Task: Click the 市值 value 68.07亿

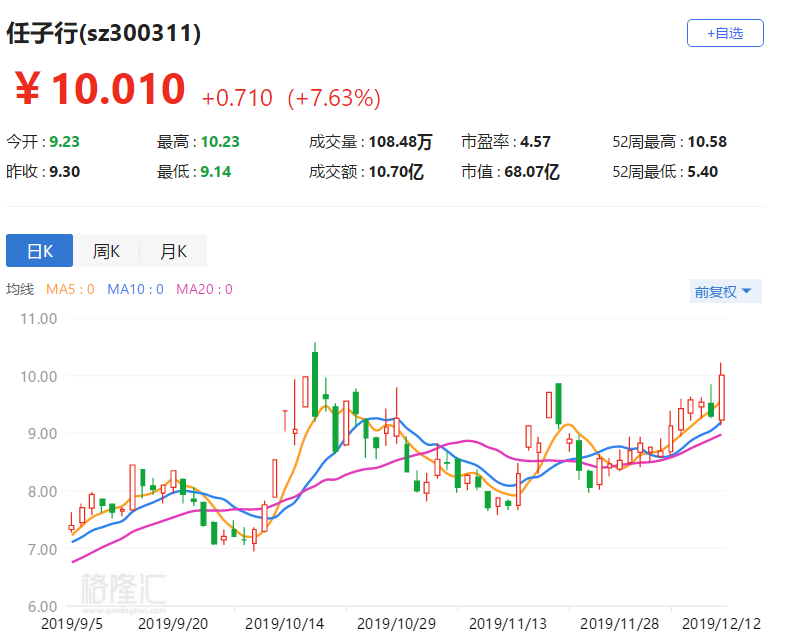Action: [532, 172]
